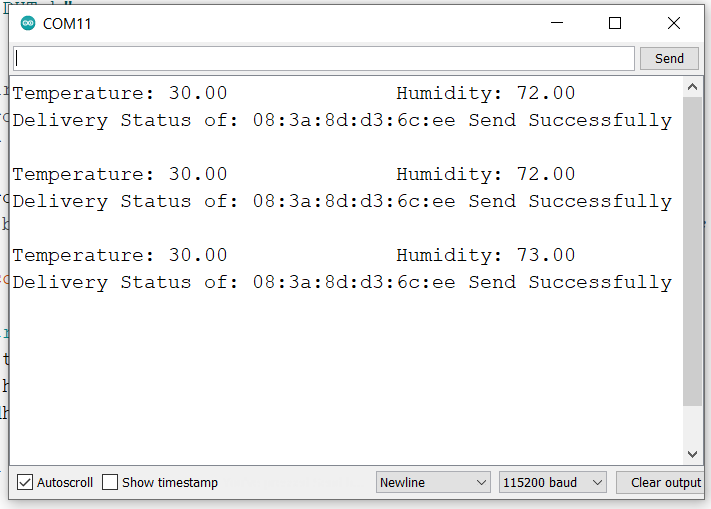The image size is (711, 509).
Task: Click the scroll down arrow in output
Action: [692, 455]
